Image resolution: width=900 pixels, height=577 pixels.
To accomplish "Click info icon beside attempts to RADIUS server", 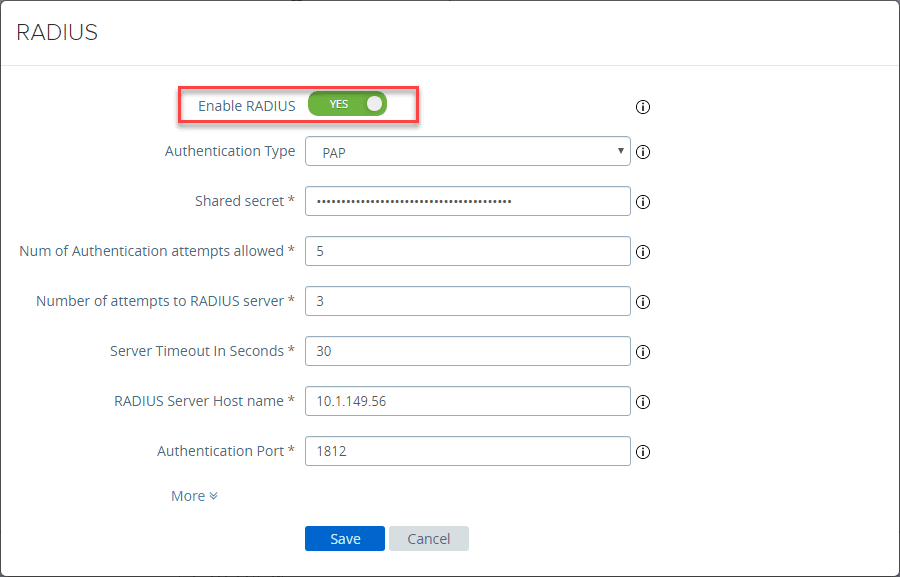I will pyautogui.click(x=643, y=301).
